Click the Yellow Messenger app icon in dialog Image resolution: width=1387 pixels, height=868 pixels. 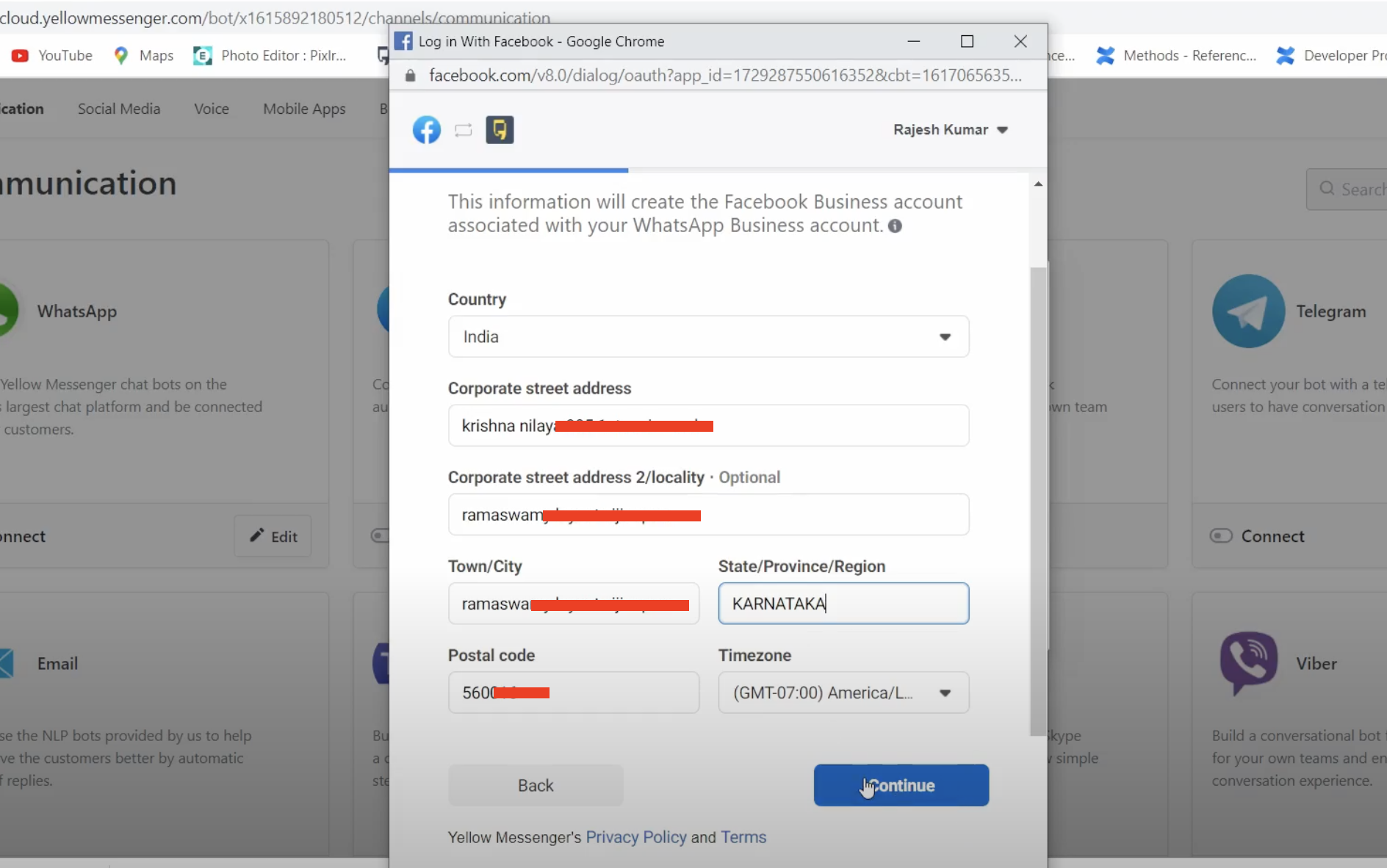coord(500,130)
